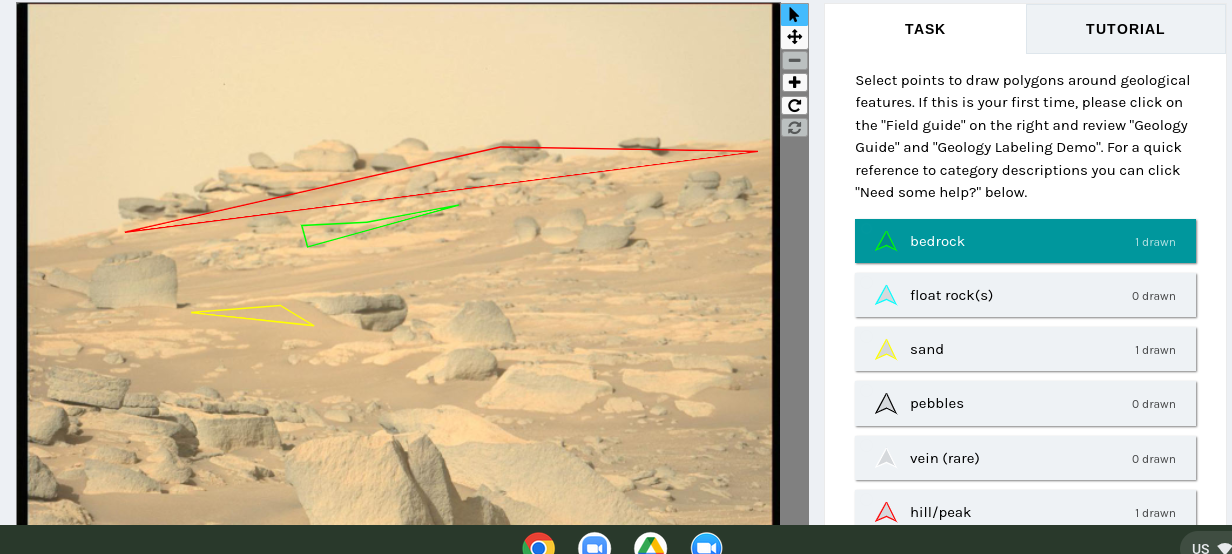Click the refresh/sync arrows icon
1232x554 pixels.
(x=794, y=127)
